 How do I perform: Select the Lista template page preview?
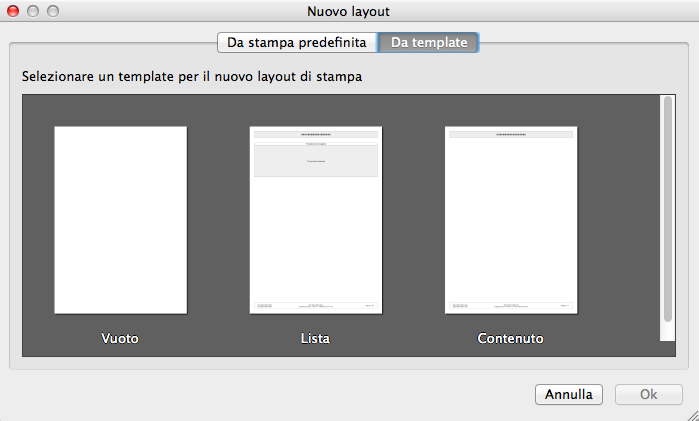(315, 220)
